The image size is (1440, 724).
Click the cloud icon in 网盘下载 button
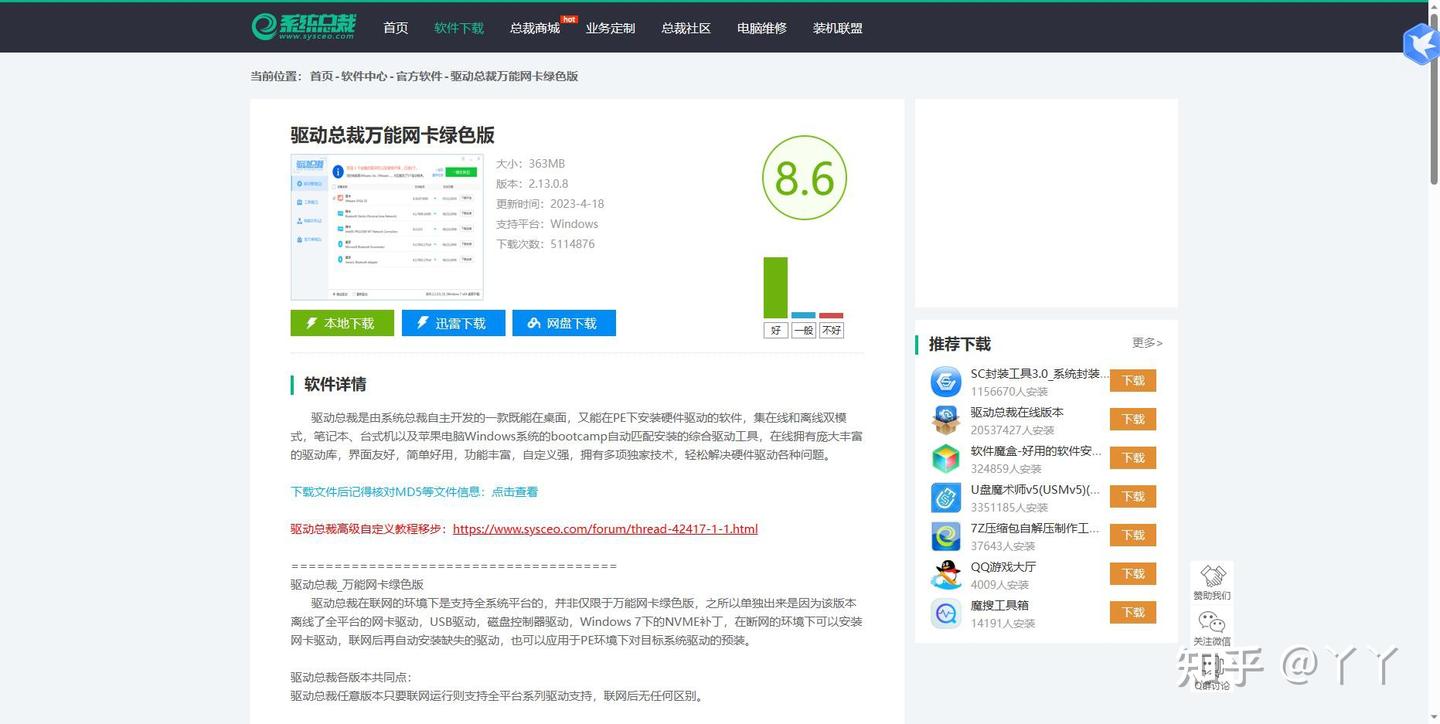(x=534, y=323)
